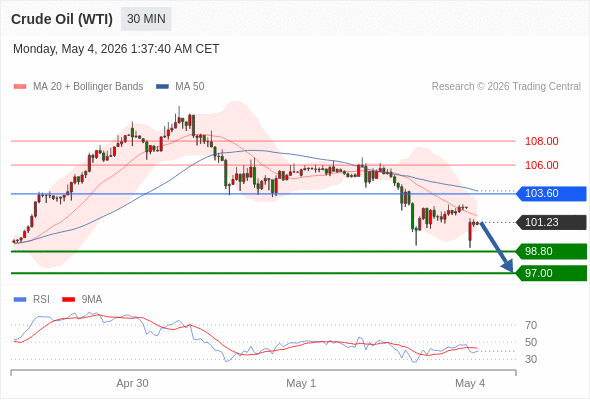
Task: Click the green 98.80 support price tag
Action: tap(551, 251)
